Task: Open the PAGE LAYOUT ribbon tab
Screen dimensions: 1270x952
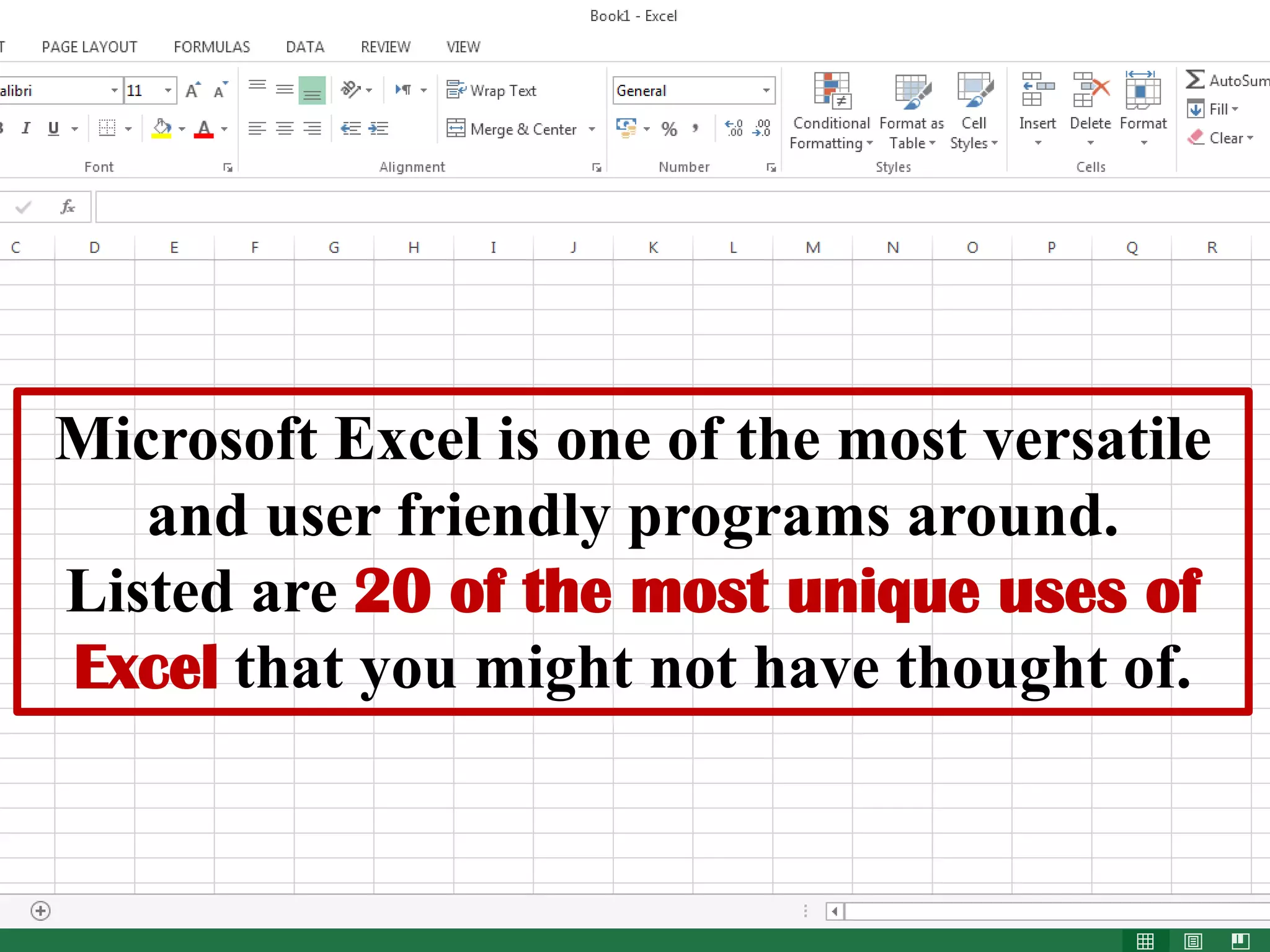Action: coord(89,47)
